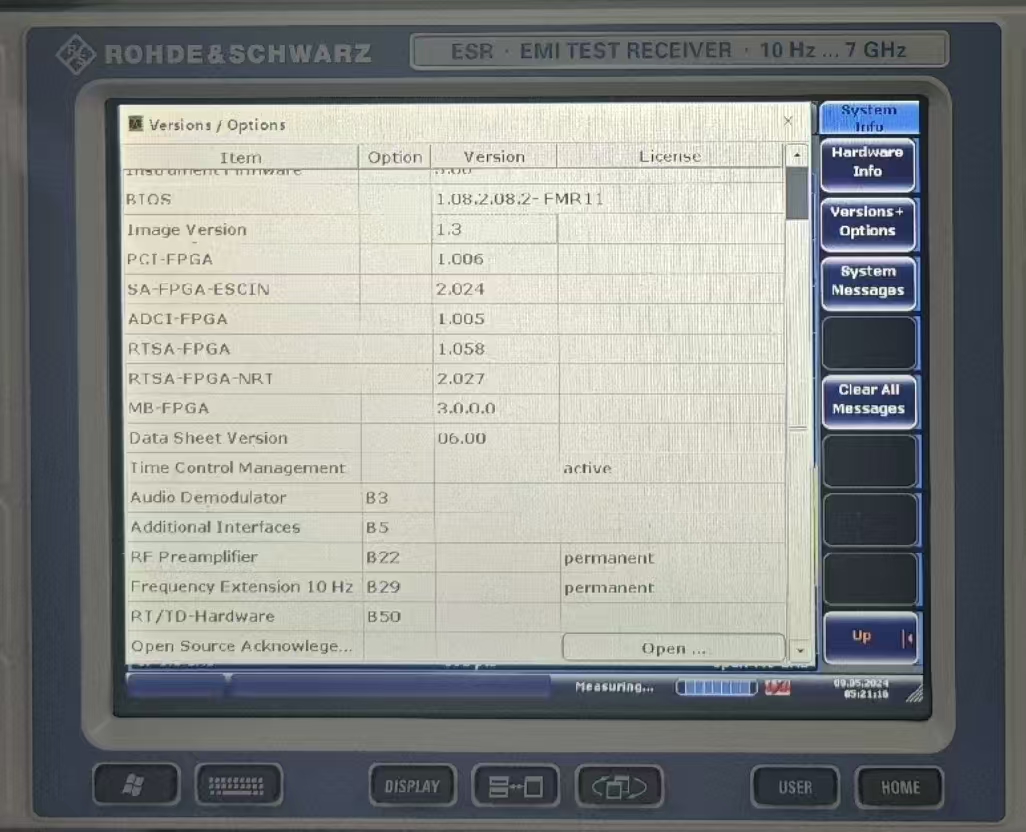
Task: Select the Versions+Options softkey
Action: click(x=867, y=222)
